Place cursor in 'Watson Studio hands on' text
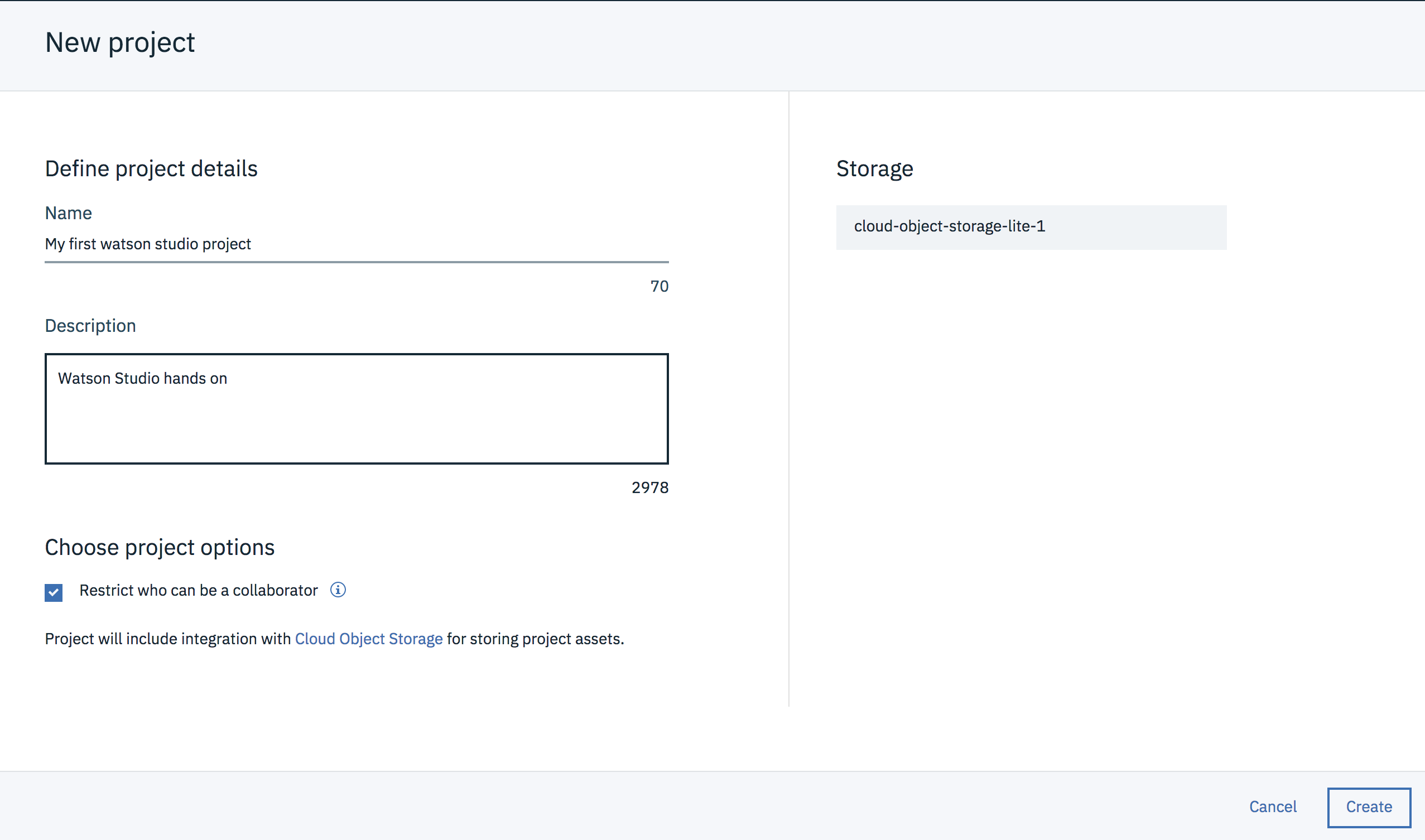The image size is (1425, 840). pos(143,378)
